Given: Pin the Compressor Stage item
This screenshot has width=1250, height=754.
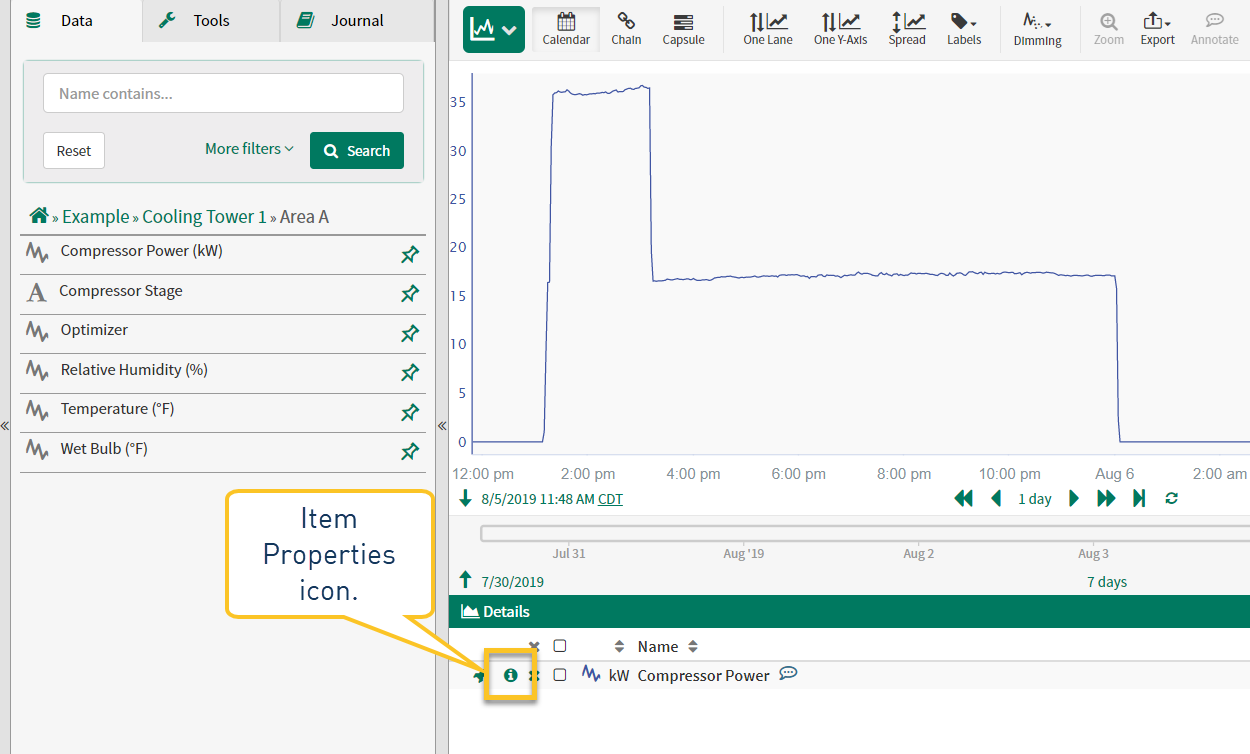Looking at the screenshot, I should click(409, 294).
